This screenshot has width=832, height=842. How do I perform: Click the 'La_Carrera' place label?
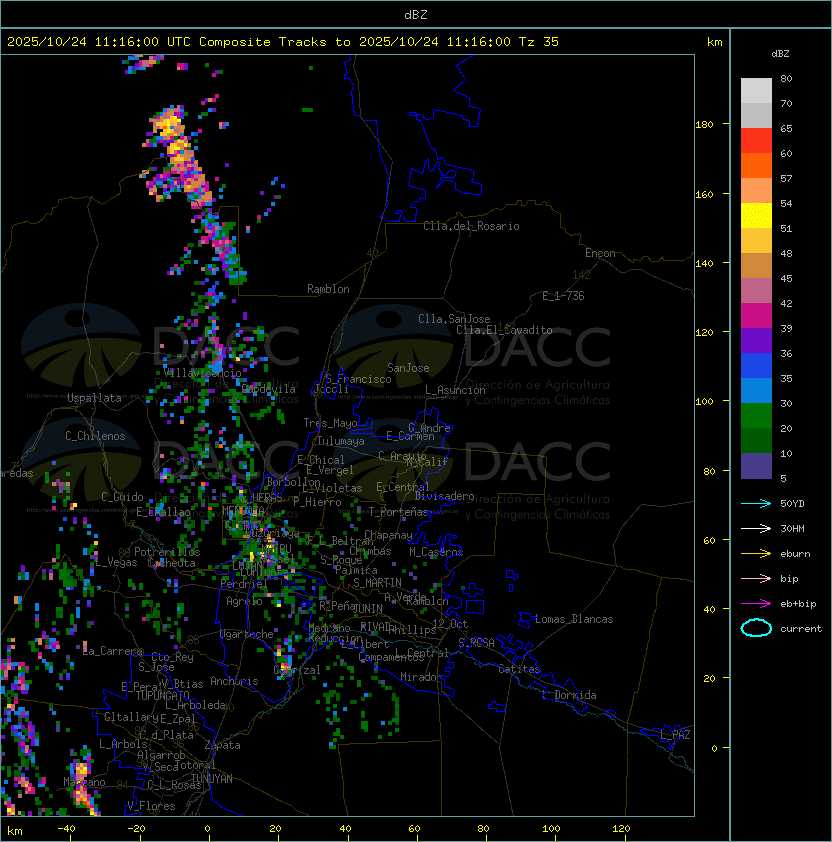(113, 651)
